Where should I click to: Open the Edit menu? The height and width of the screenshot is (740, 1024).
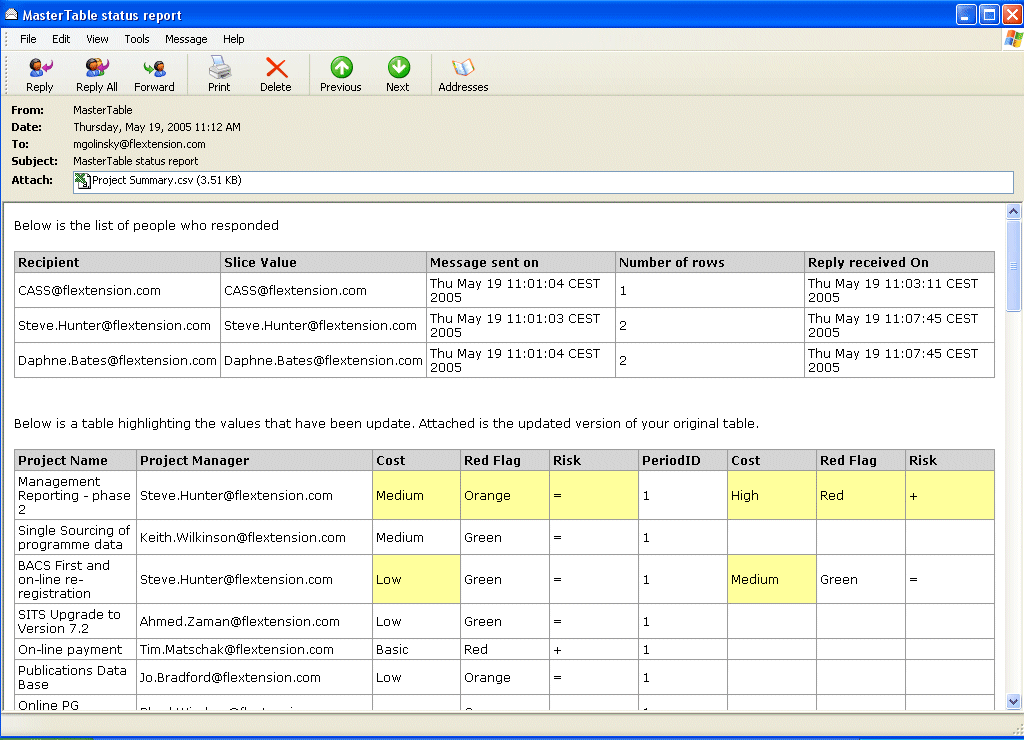click(61, 39)
